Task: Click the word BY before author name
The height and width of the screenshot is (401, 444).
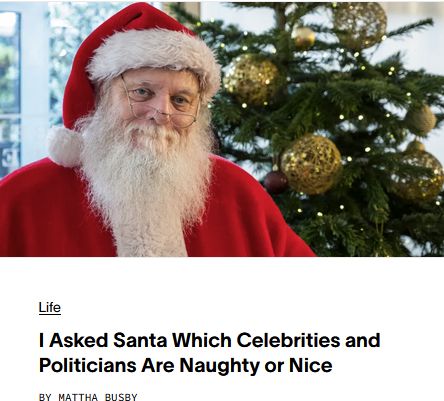Action: 45,397
